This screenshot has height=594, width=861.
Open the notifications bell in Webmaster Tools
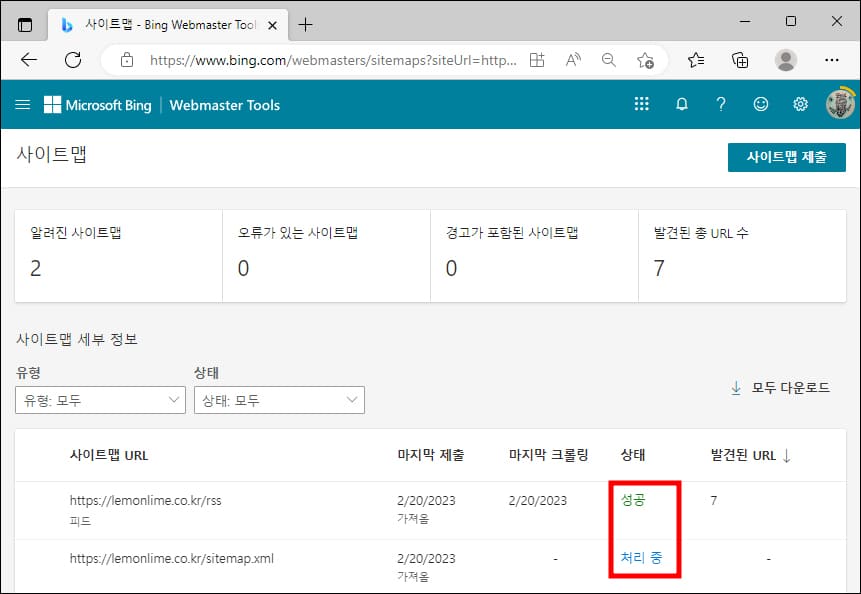click(681, 104)
